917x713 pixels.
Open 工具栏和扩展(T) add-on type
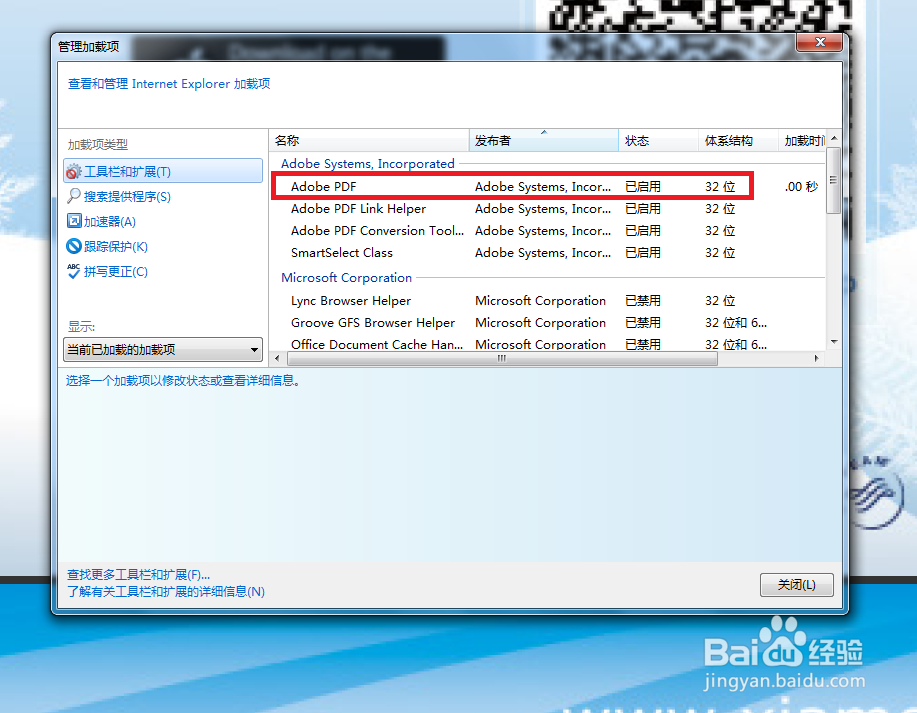click(163, 171)
